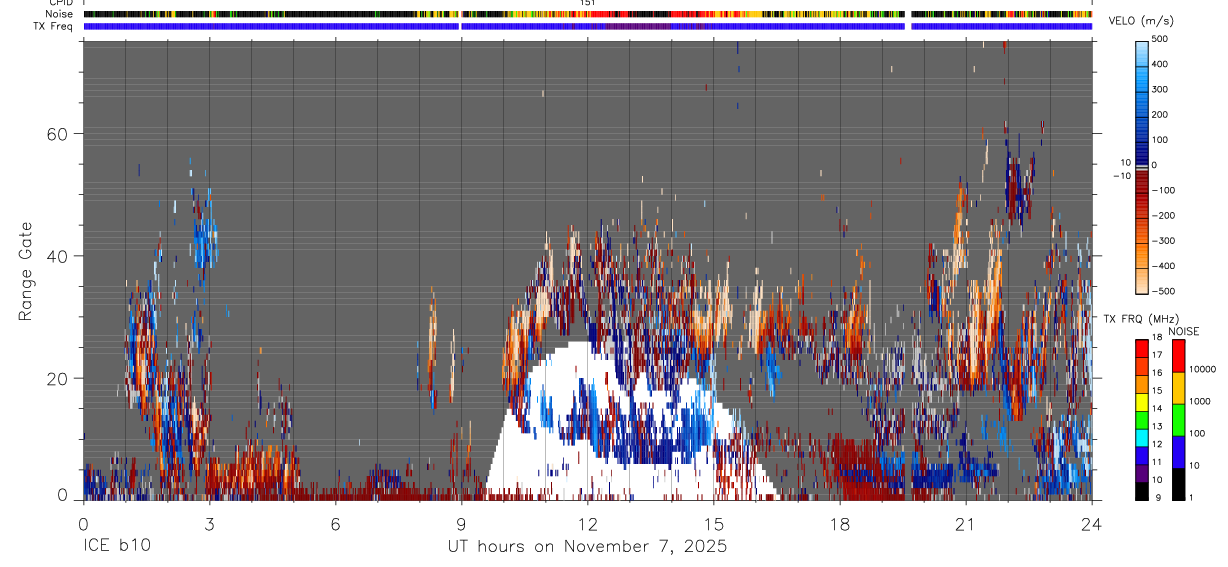Click the VELO (m/s) color bar title
This screenshot has width=1228, height=567.
1141,21
